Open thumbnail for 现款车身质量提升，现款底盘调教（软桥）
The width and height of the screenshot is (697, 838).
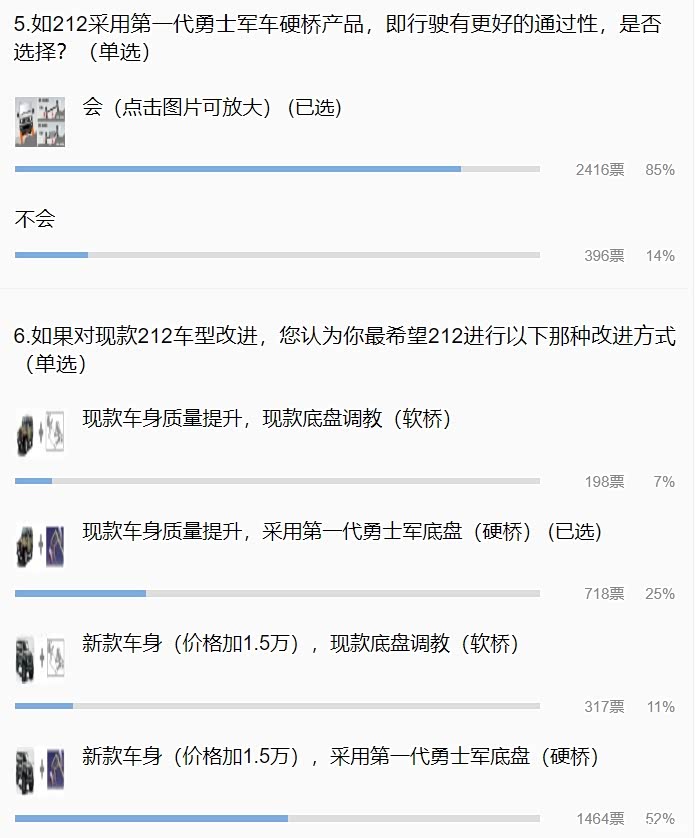pyautogui.click(x=40, y=433)
